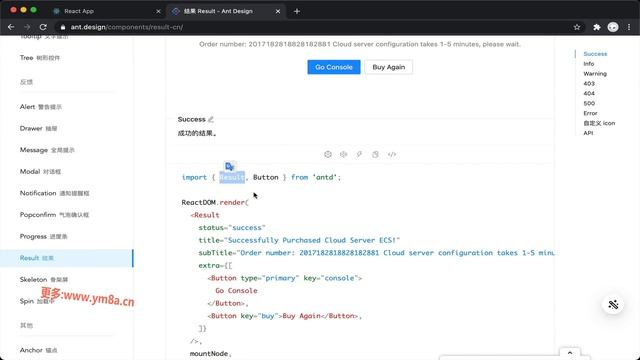640x360 pixels.
Task: Jump to Warning anchor in right nav
Action: [595, 73]
